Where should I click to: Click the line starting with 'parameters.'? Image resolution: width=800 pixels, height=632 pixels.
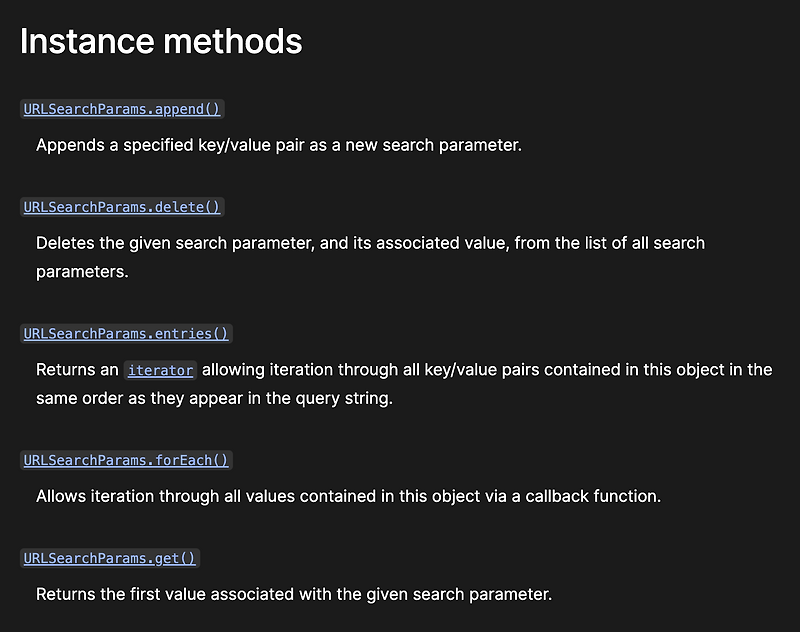point(82,271)
